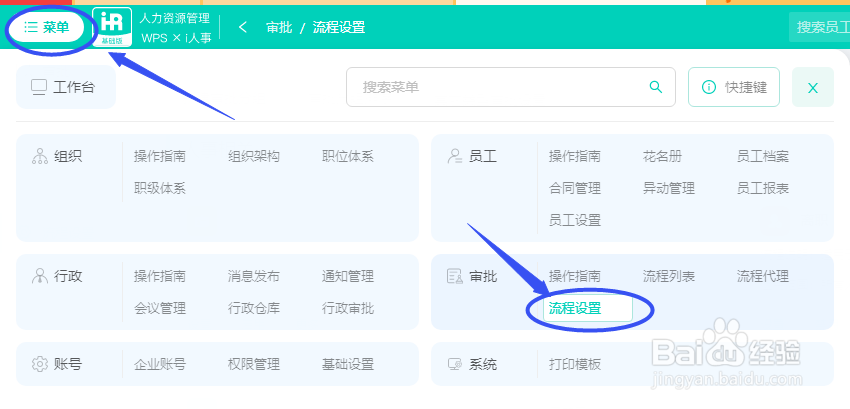Click the magnifier icon in the menu search box
This screenshot has height=409, width=850.
[x=656, y=87]
